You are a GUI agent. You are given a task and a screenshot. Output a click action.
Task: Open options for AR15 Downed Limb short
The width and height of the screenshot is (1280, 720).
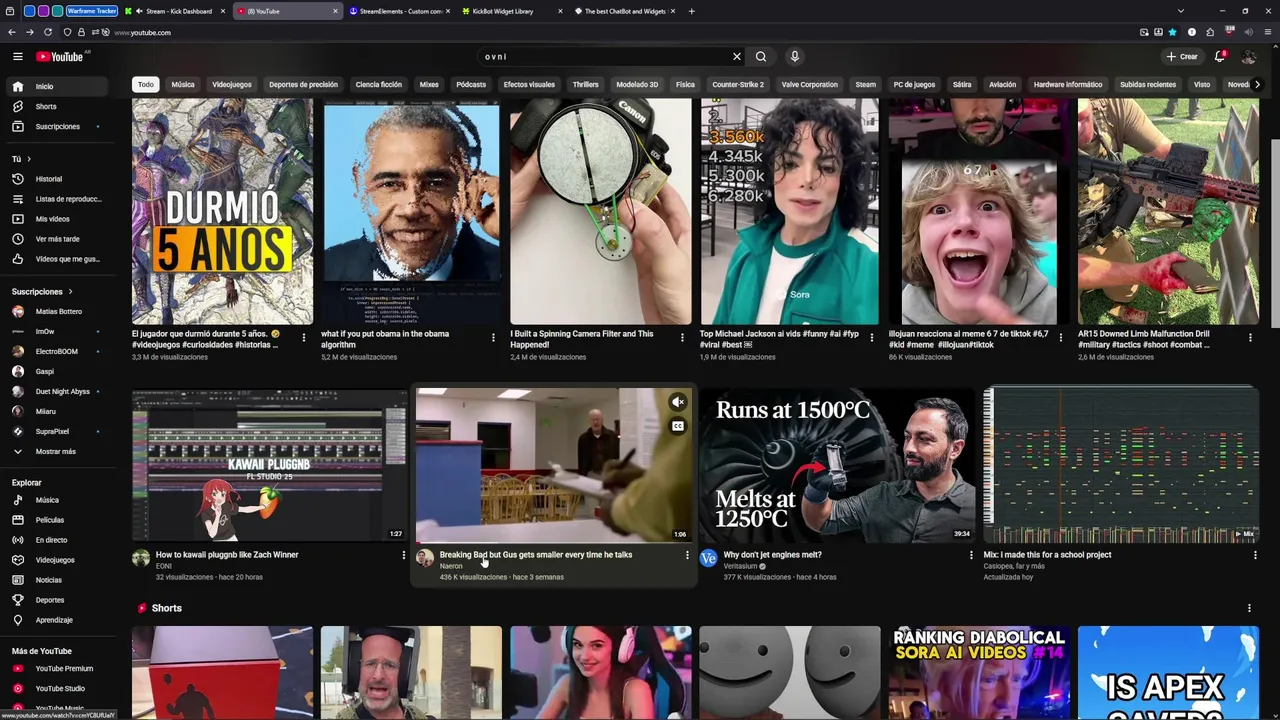tap(1249, 338)
